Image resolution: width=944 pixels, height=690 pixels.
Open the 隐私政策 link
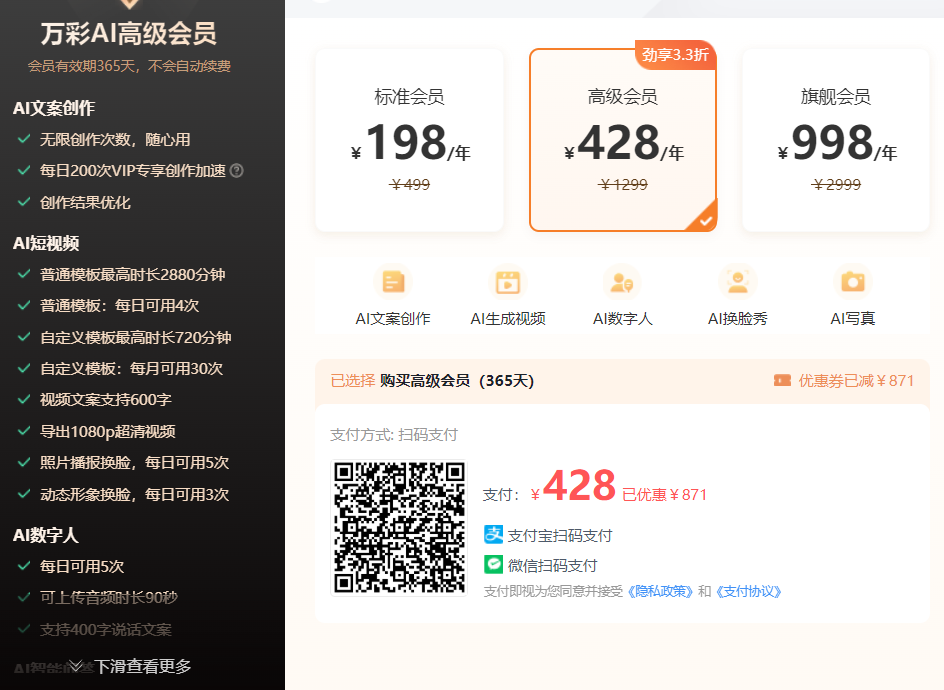pyautogui.click(x=660, y=591)
